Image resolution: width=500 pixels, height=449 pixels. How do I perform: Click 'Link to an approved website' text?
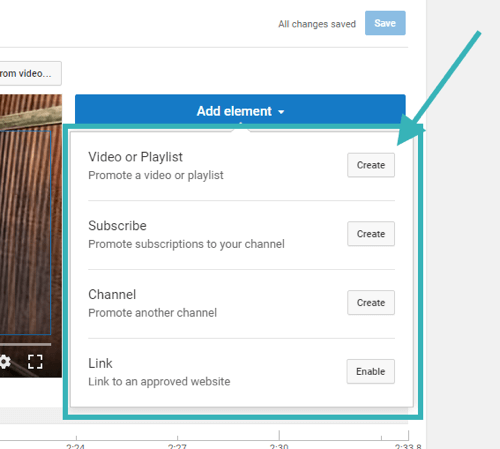point(159,382)
